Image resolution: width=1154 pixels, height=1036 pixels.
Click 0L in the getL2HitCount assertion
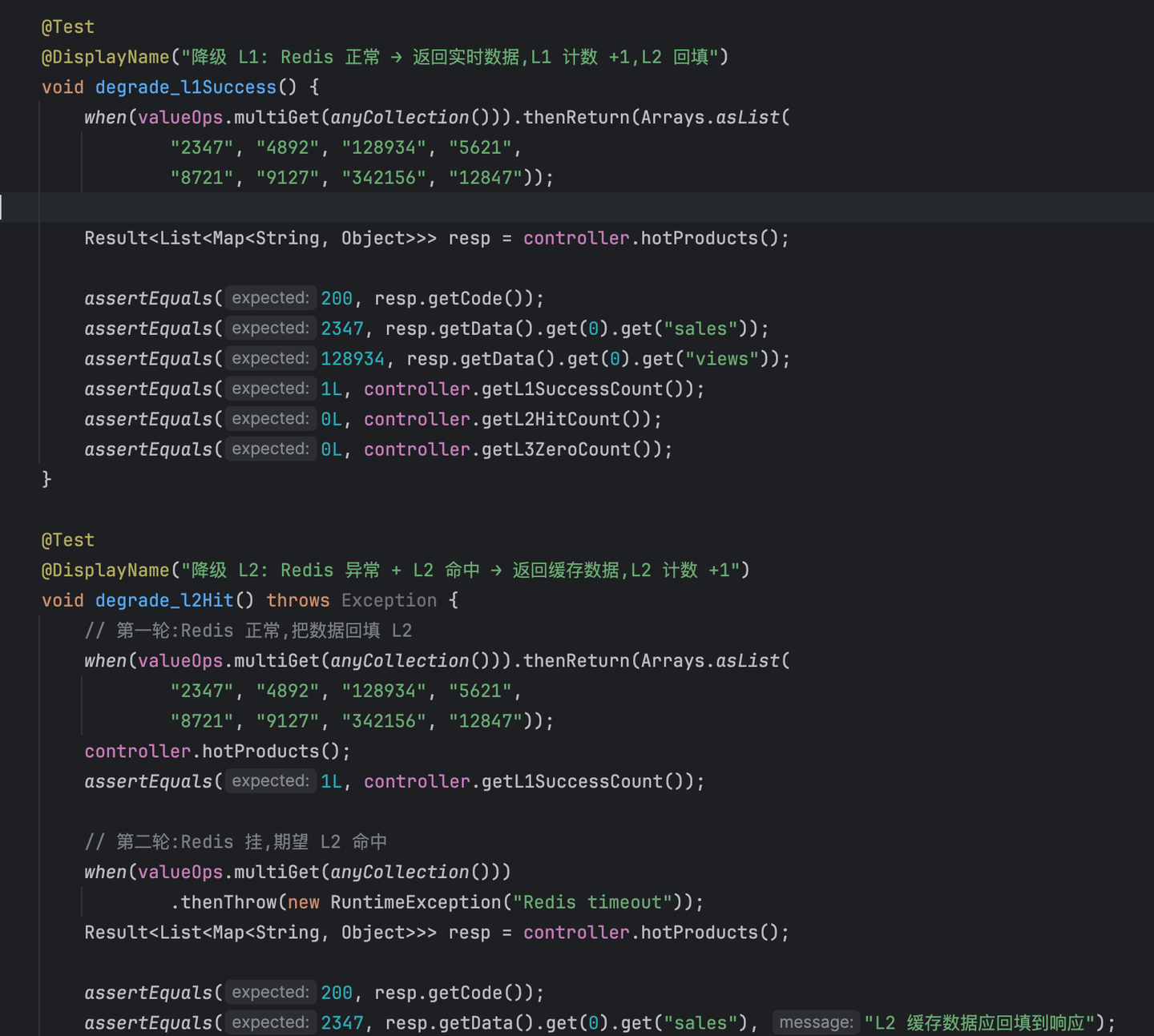pyautogui.click(x=331, y=419)
